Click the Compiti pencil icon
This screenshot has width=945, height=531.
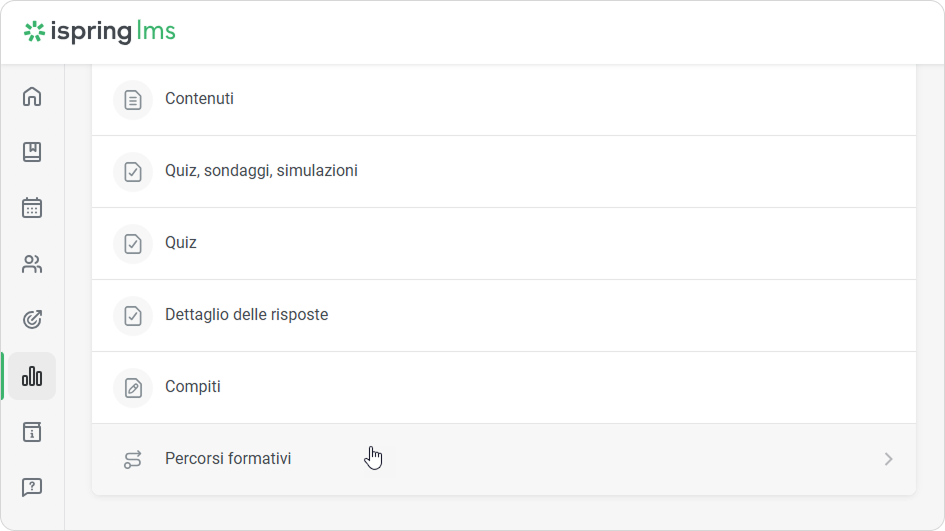[x=133, y=388]
